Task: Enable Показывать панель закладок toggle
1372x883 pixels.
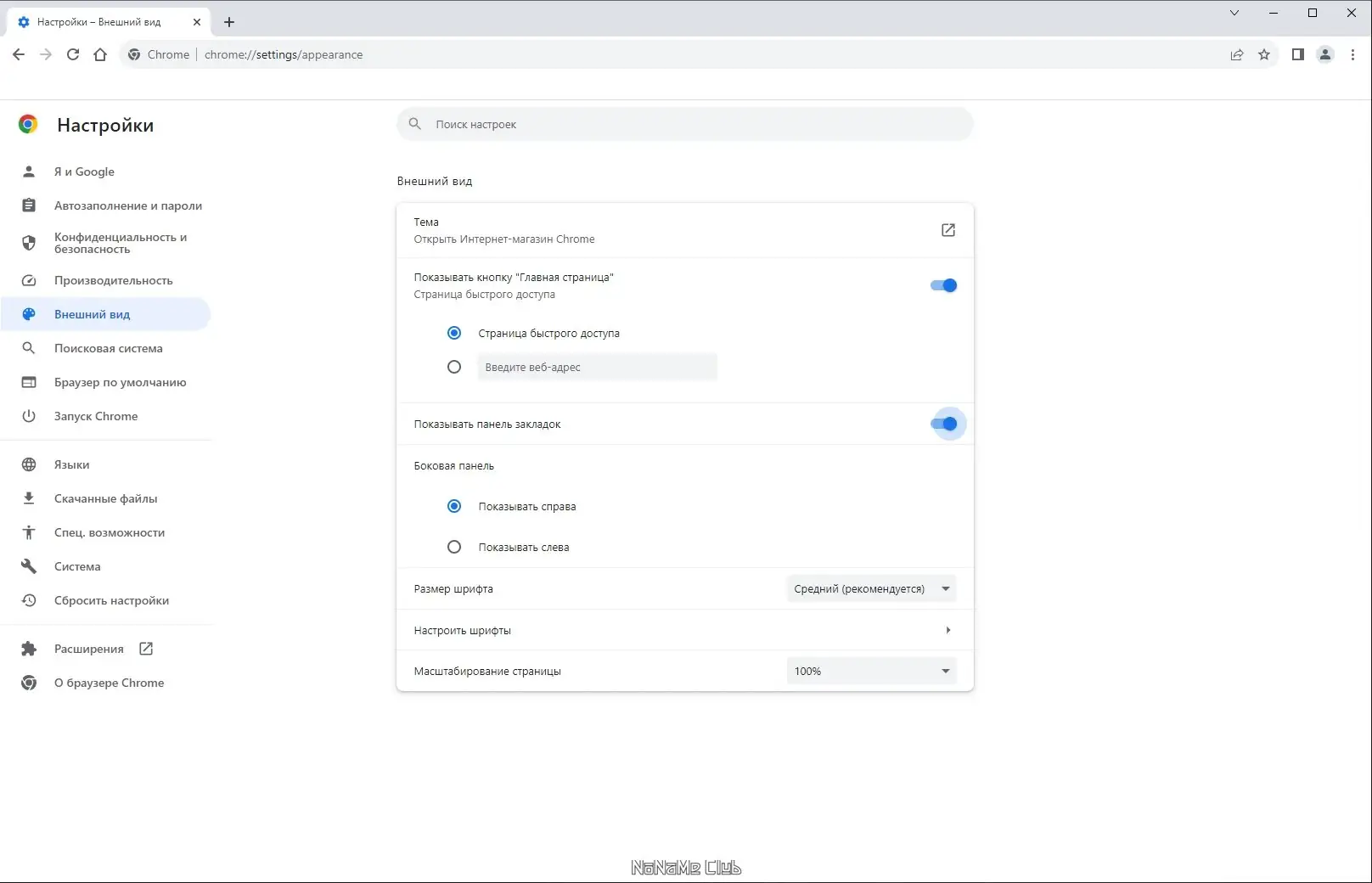Action: point(947,424)
